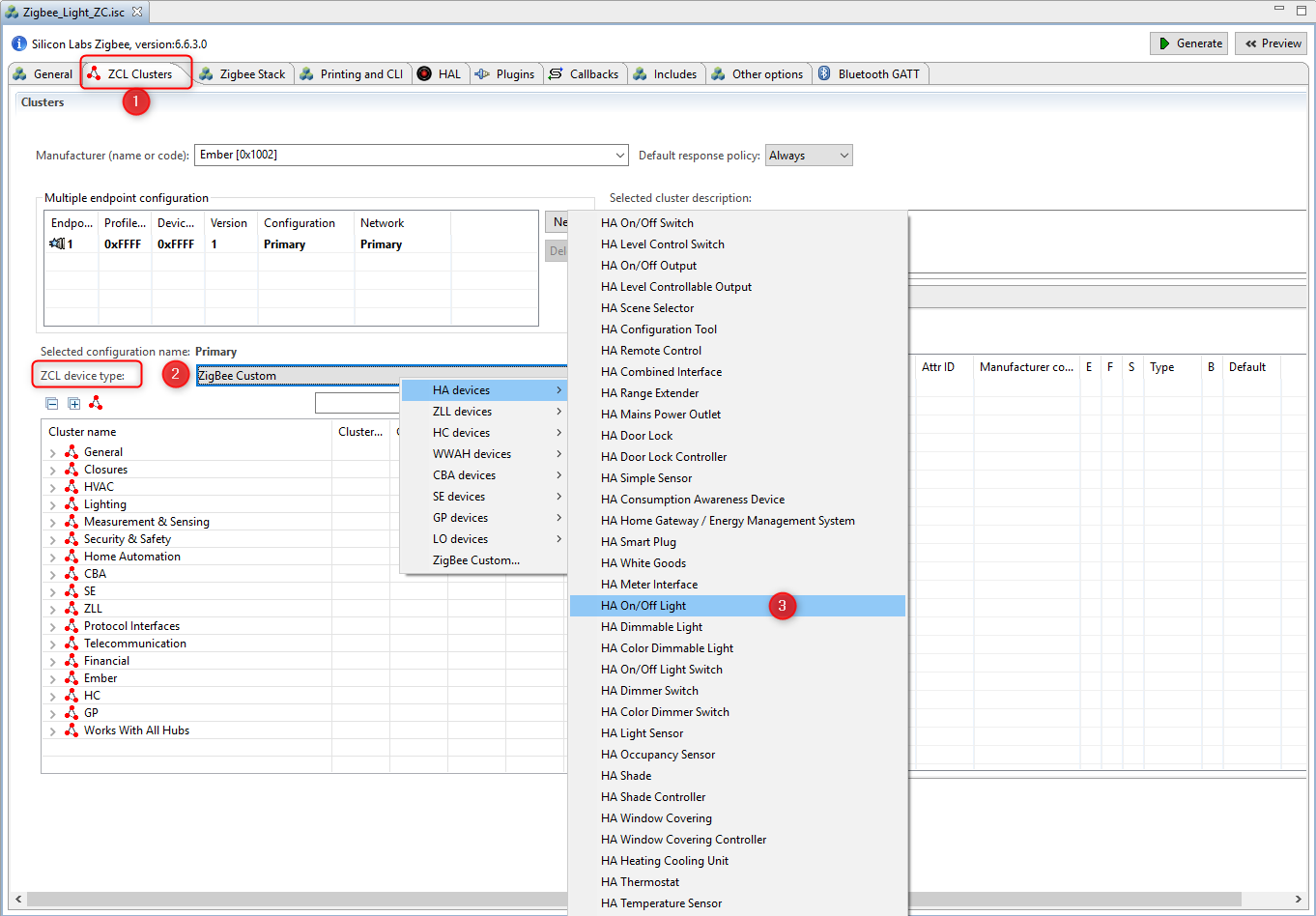Viewport: 1316px width, 916px height.
Task: Switch to the Printing and CLI tab
Action: (x=352, y=74)
